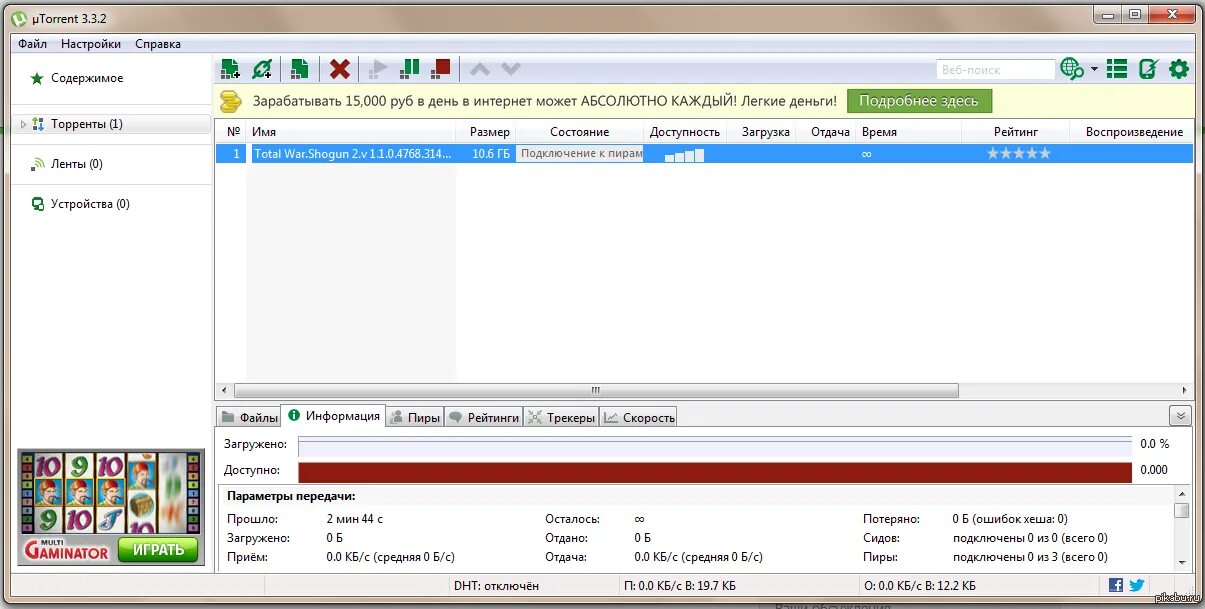Switch to the Трекеры tab
This screenshot has width=1205, height=609.
pyautogui.click(x=561, y=418)
